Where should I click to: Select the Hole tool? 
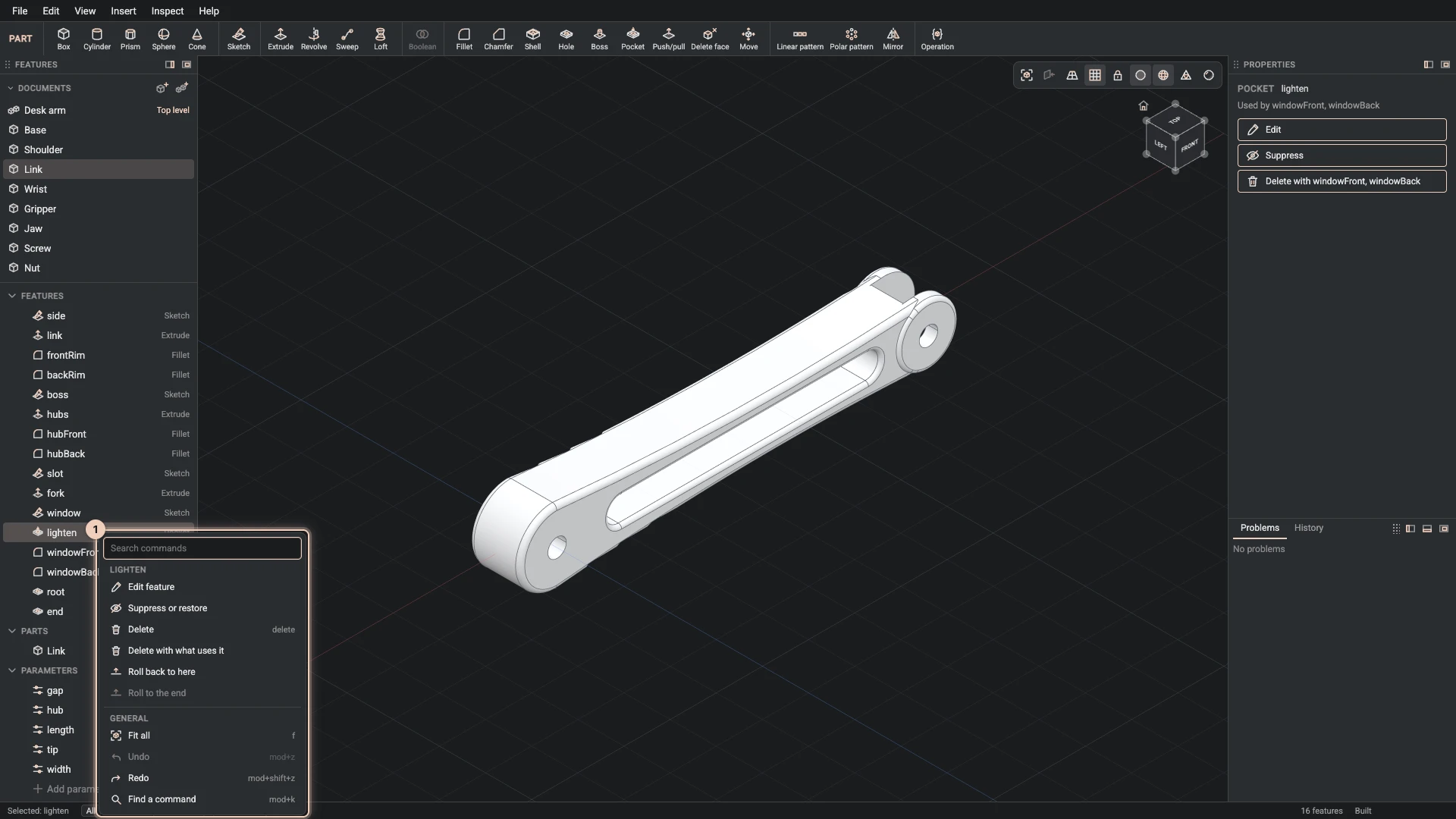pos(566,39)
